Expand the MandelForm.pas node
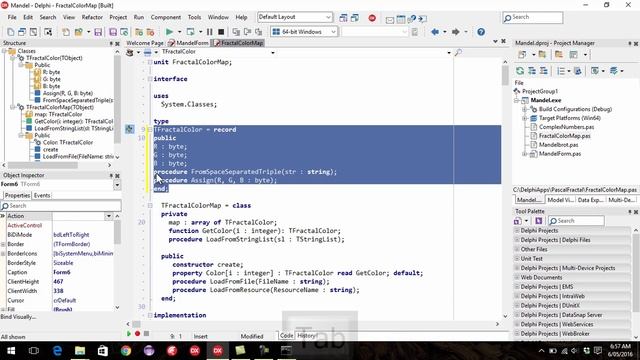Image resolution: width=640 pixels, height=360 pixels. (x=524, y=154)
